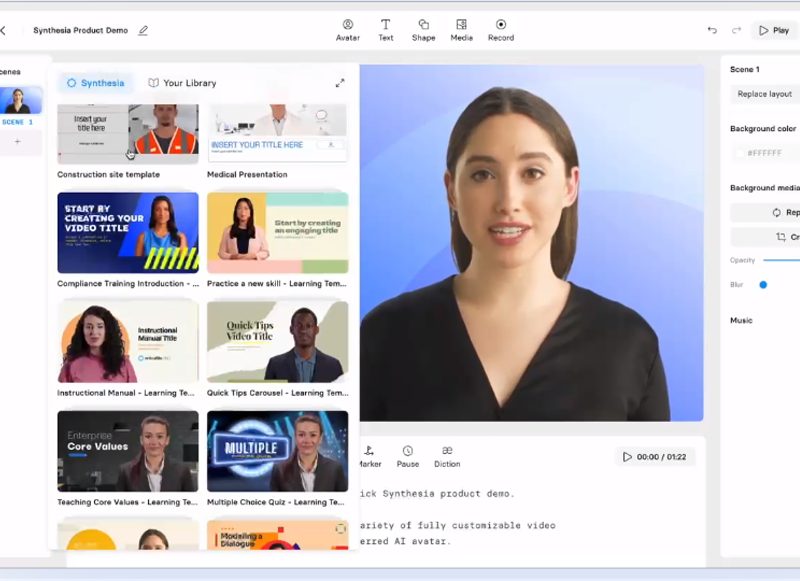Click script line 'fully customizable video'
800x581 pixels.
[x=487, y=525]
